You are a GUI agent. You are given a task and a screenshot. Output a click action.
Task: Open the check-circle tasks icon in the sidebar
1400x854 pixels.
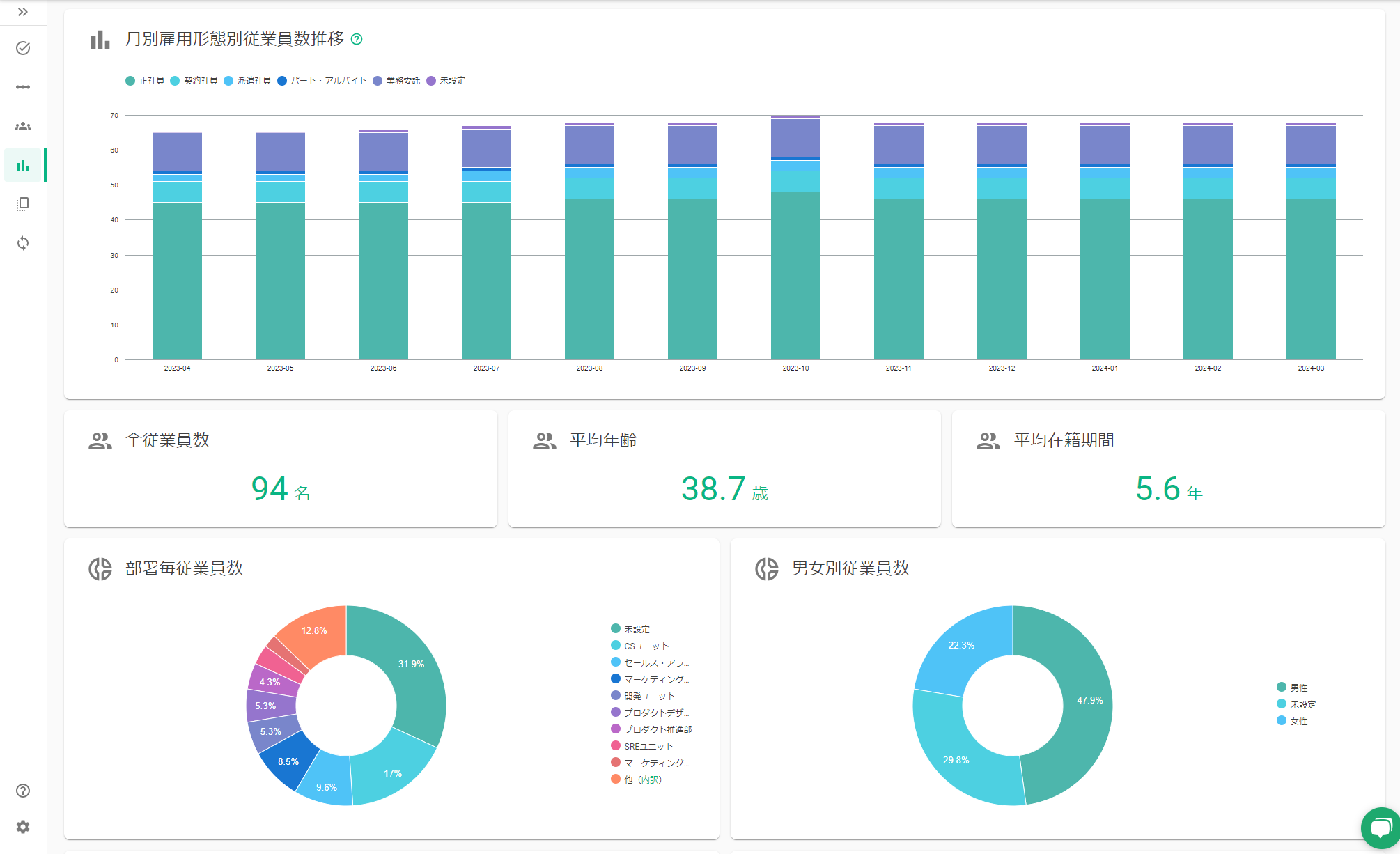coord(23,48)
